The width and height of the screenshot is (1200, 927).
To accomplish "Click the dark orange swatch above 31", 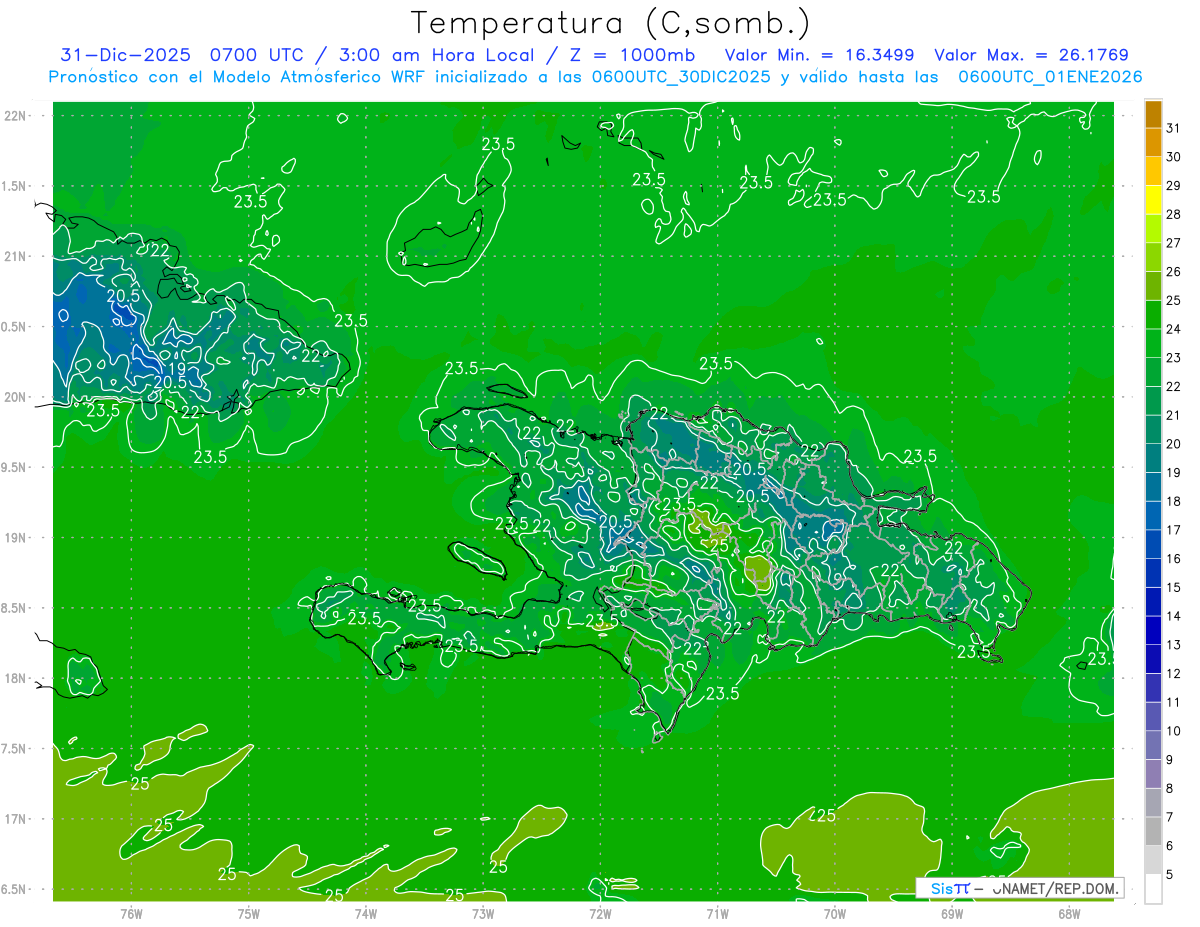I will (x=1153, y=115).
